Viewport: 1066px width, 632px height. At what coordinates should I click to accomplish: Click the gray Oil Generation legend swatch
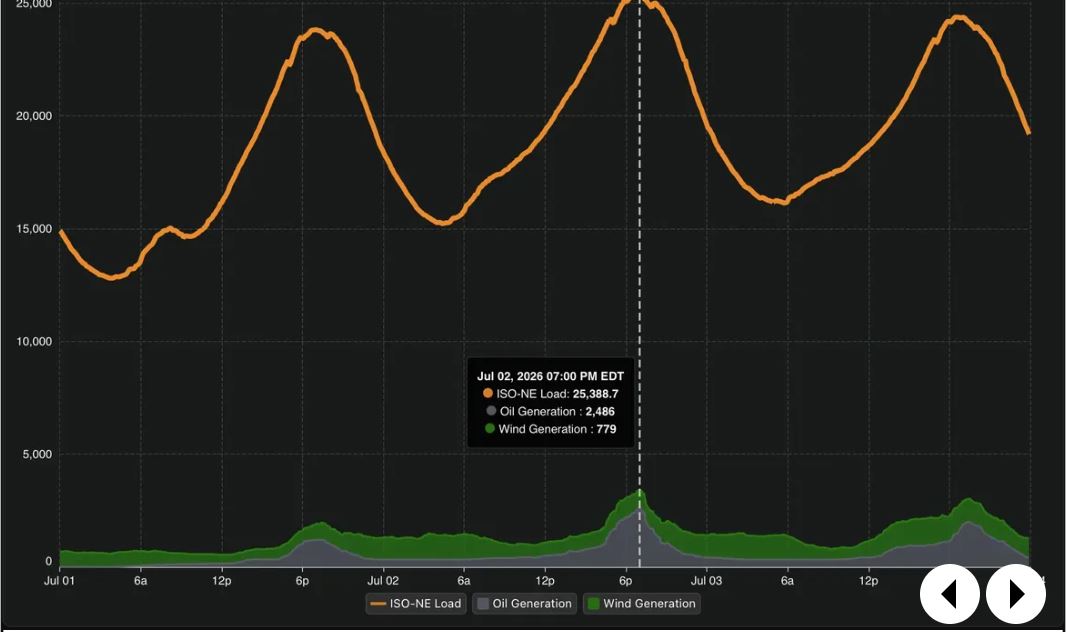pyautogui.click(x=483, y=603)
